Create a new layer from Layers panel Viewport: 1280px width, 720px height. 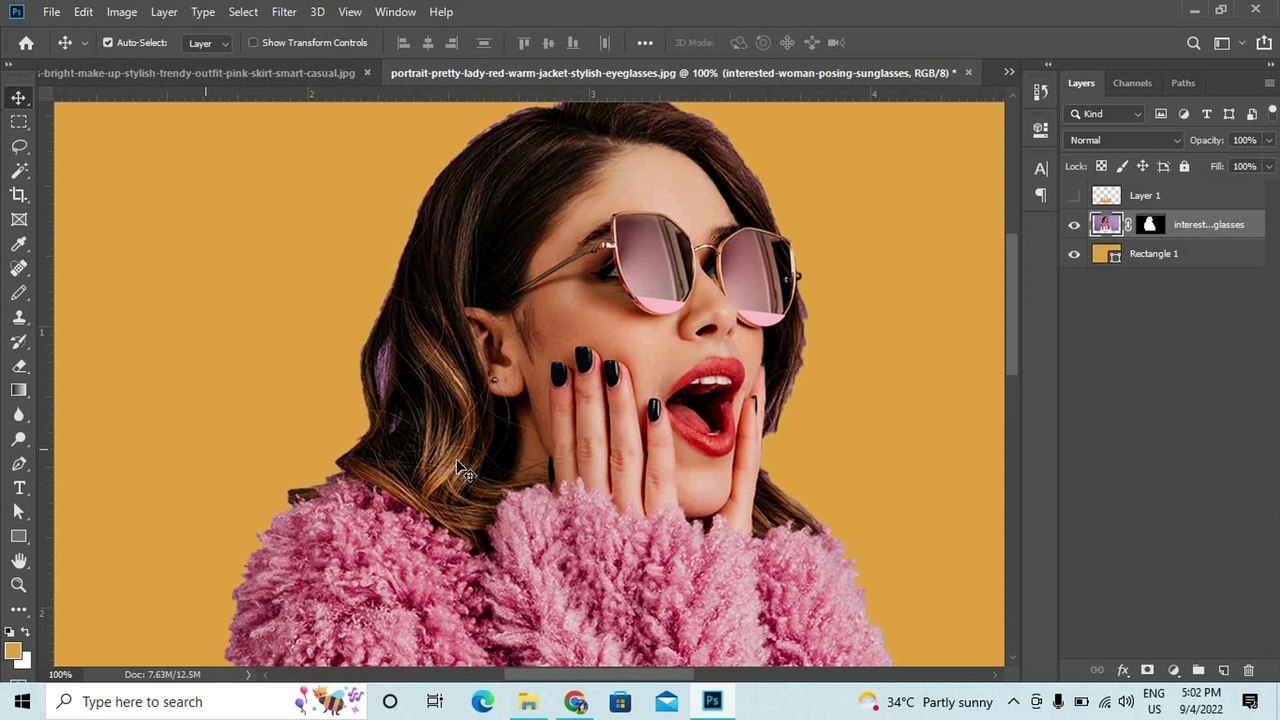(1223, 670)
